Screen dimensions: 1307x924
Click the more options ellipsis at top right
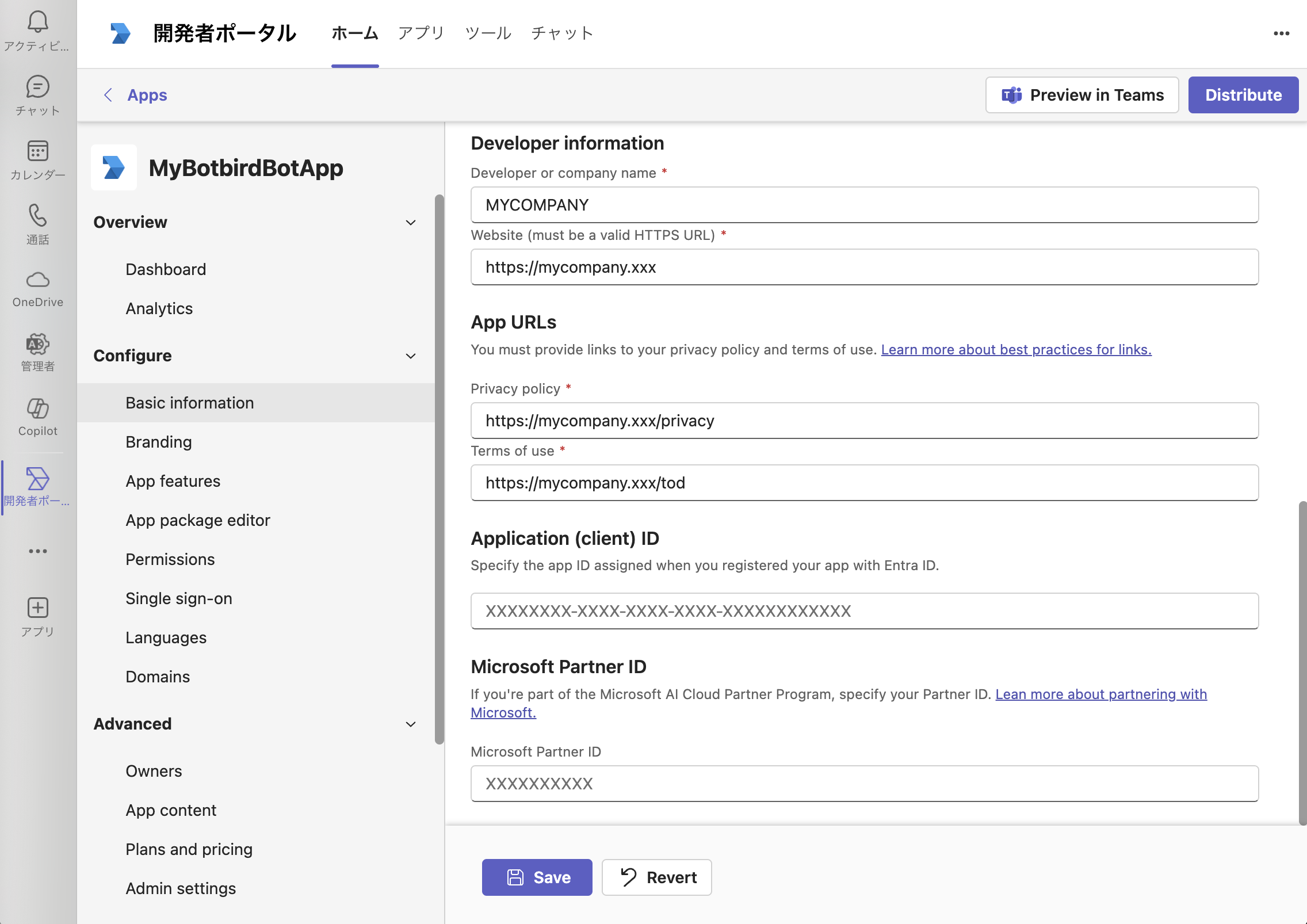point(1281,33)
